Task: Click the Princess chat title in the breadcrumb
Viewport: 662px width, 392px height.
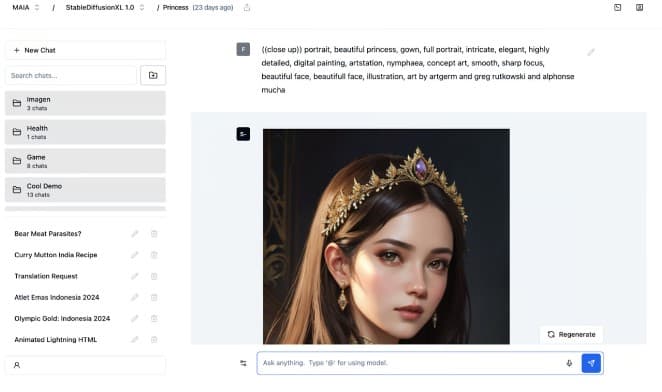Action: coord(176,8)
